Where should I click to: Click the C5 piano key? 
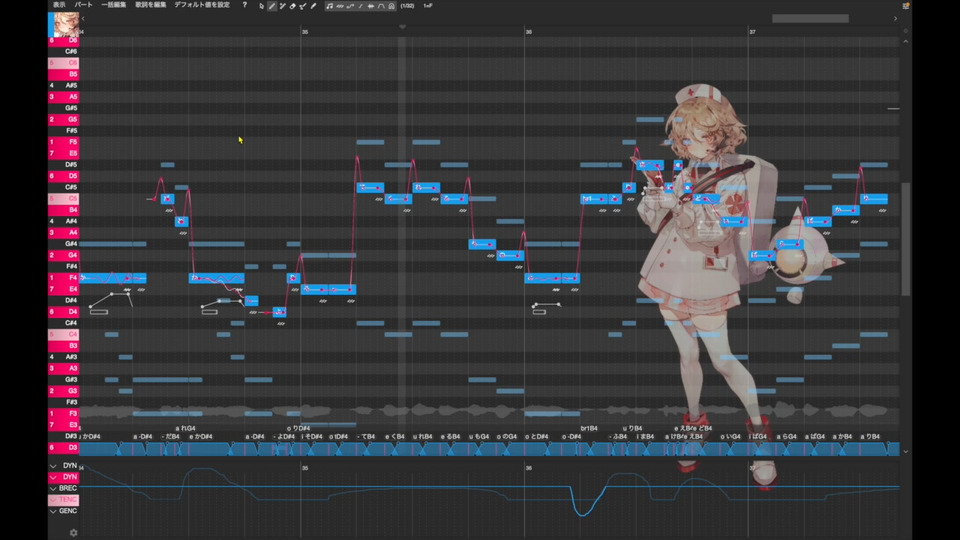point(64,198)
